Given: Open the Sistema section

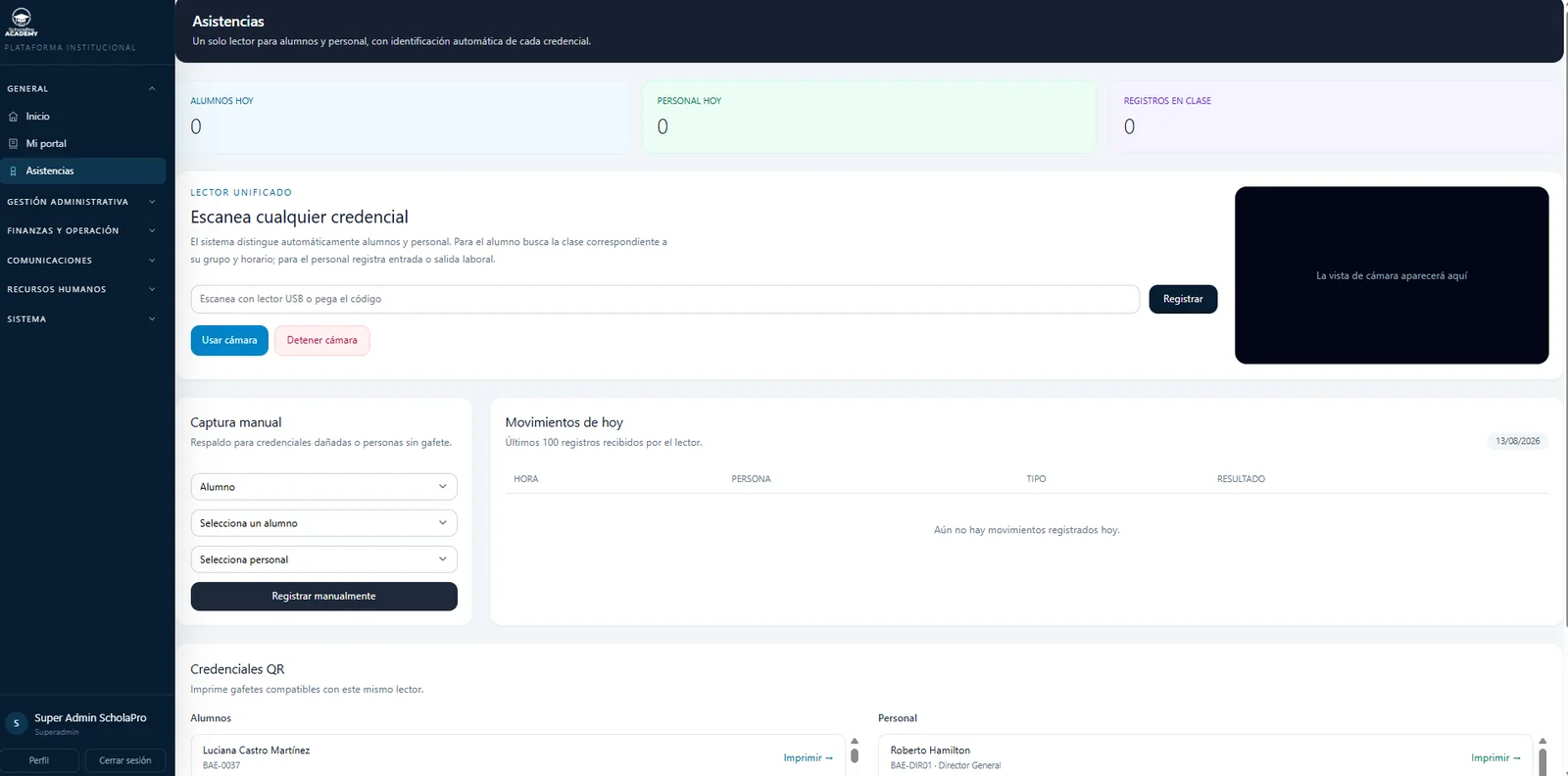Looking at the screenshot, I should click(82, 319).
